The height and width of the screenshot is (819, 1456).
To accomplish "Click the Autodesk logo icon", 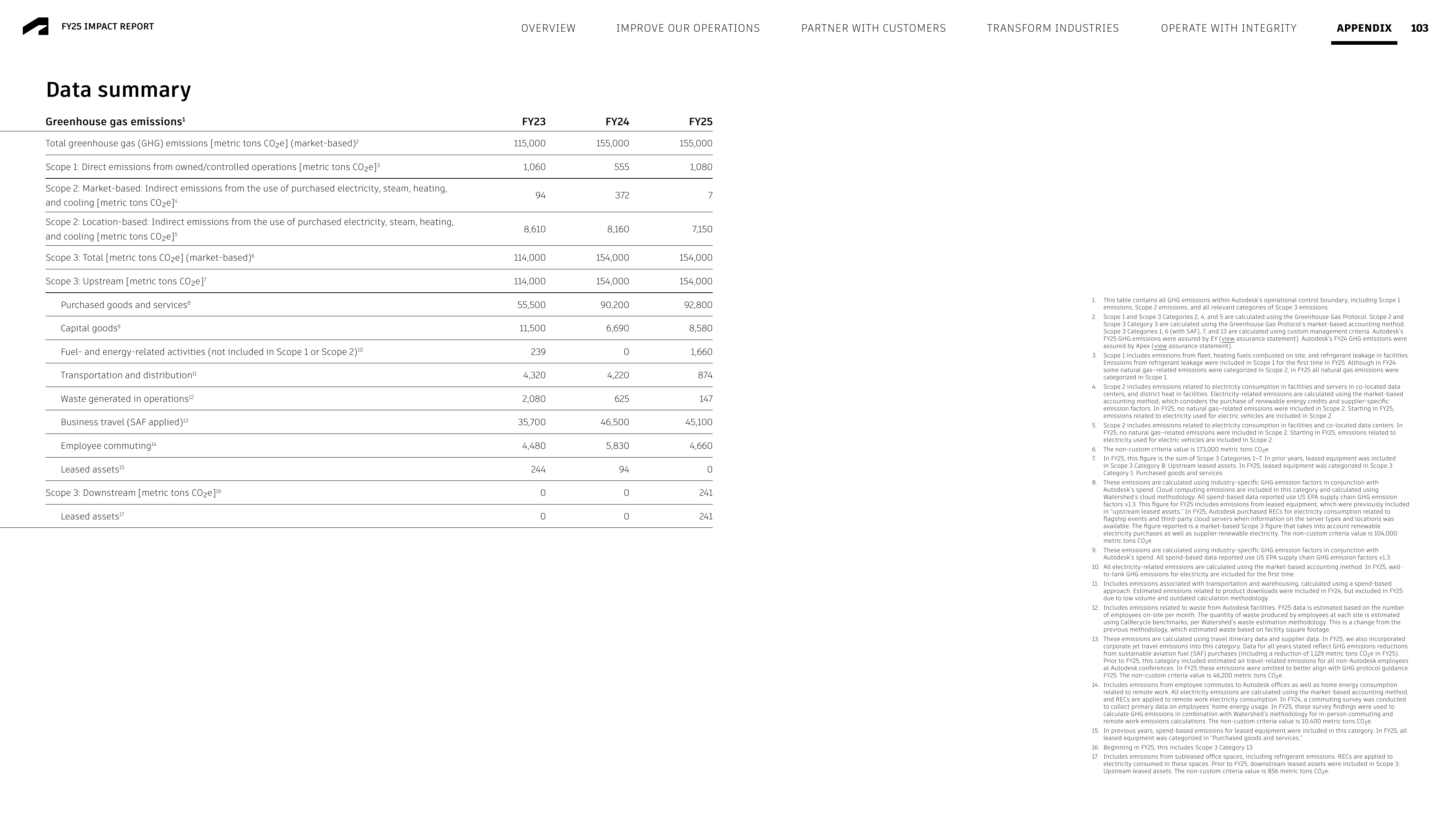I will click(x=36, y=27).
